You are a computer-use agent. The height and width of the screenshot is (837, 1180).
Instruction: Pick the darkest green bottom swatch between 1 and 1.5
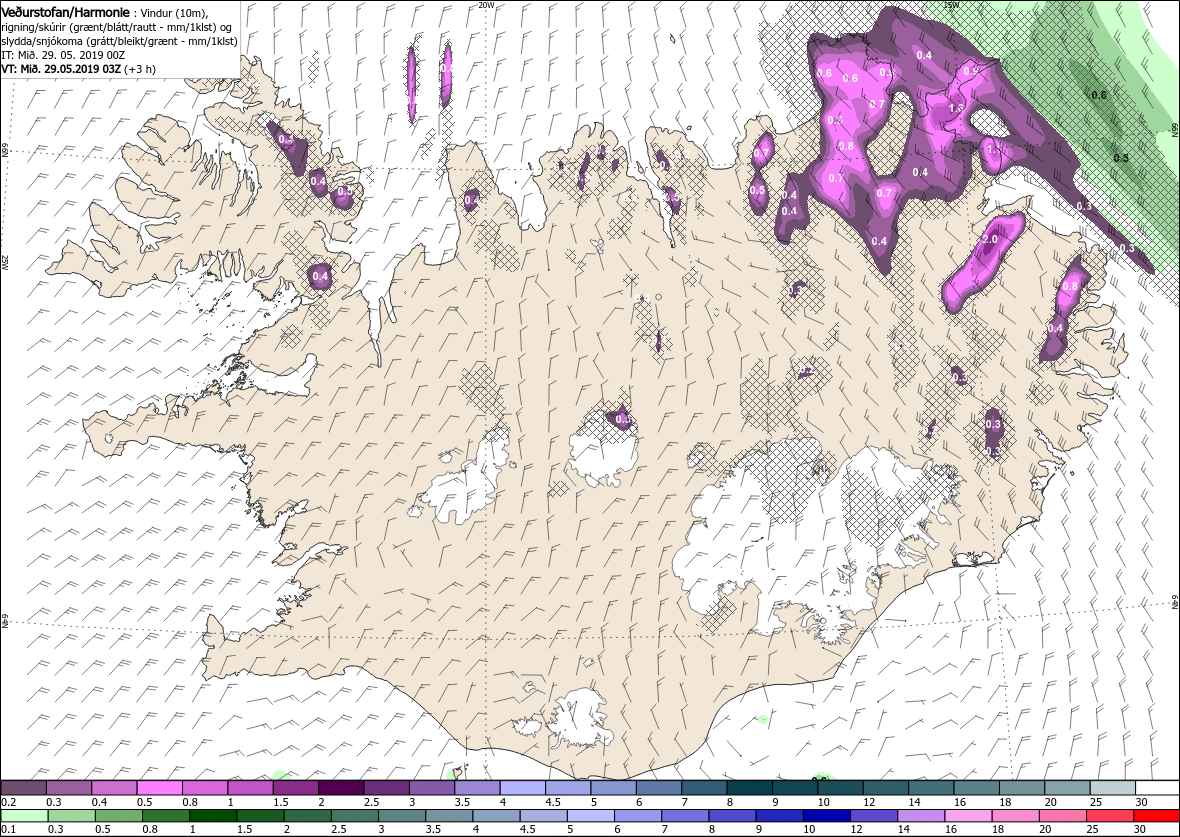(213, 816)
